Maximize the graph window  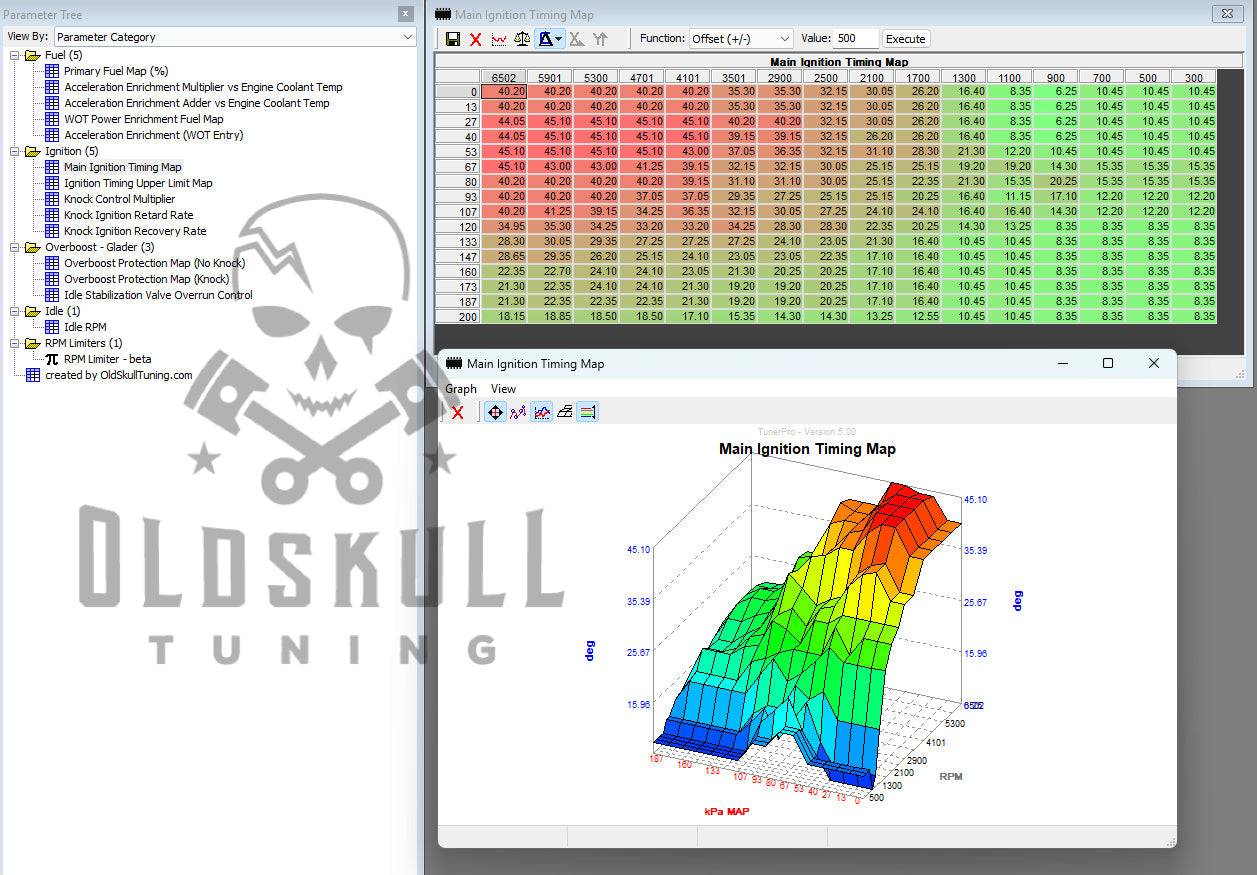point(1107,363)
